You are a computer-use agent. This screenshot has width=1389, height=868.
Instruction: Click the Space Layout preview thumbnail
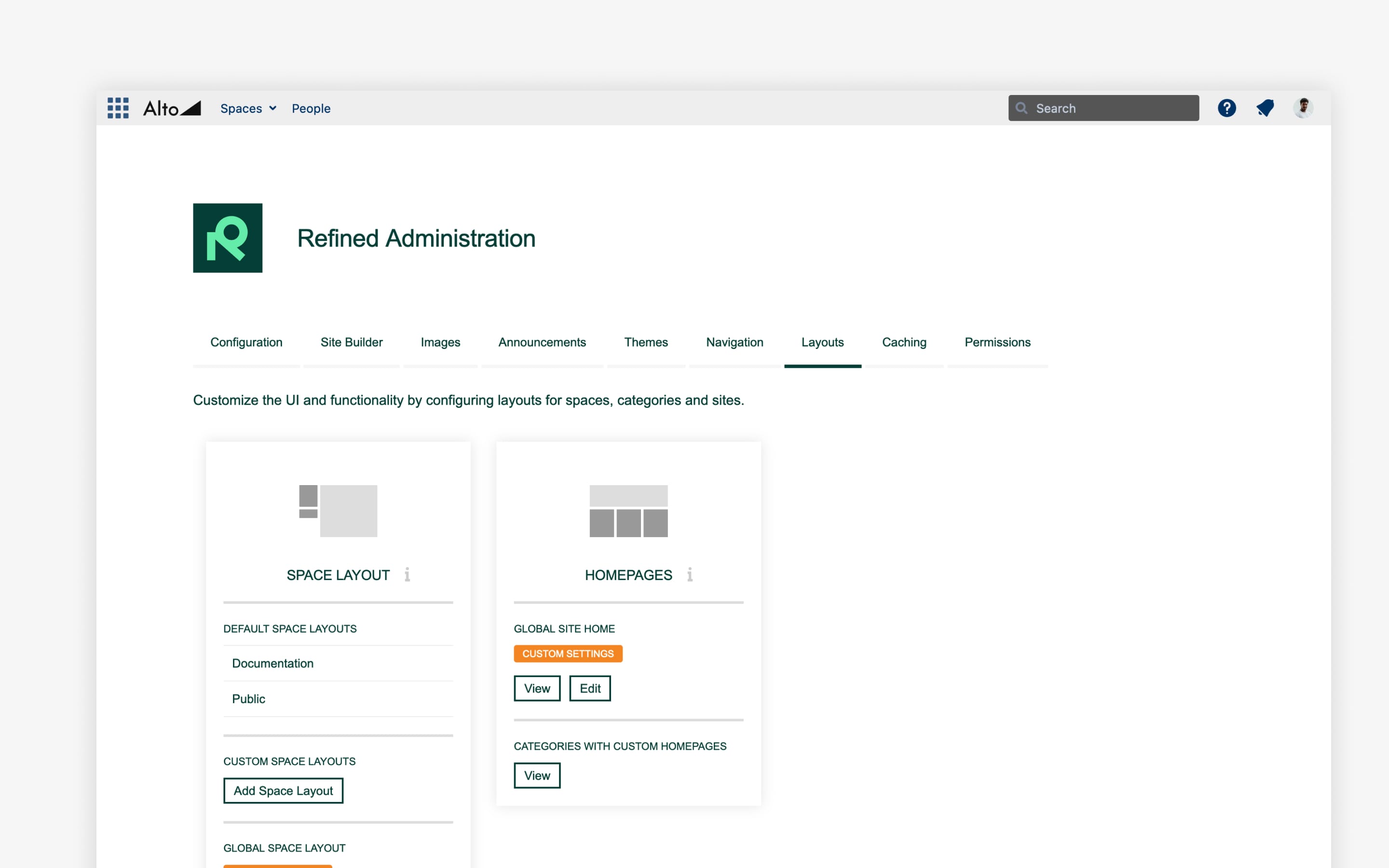(x=338, y=511)
